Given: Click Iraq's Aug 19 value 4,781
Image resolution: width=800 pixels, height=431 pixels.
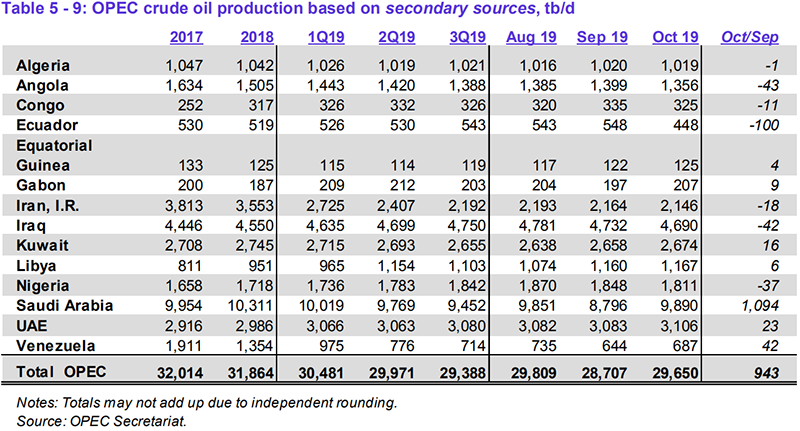Looking at the screenshot, I should click(x=538, y=225).
